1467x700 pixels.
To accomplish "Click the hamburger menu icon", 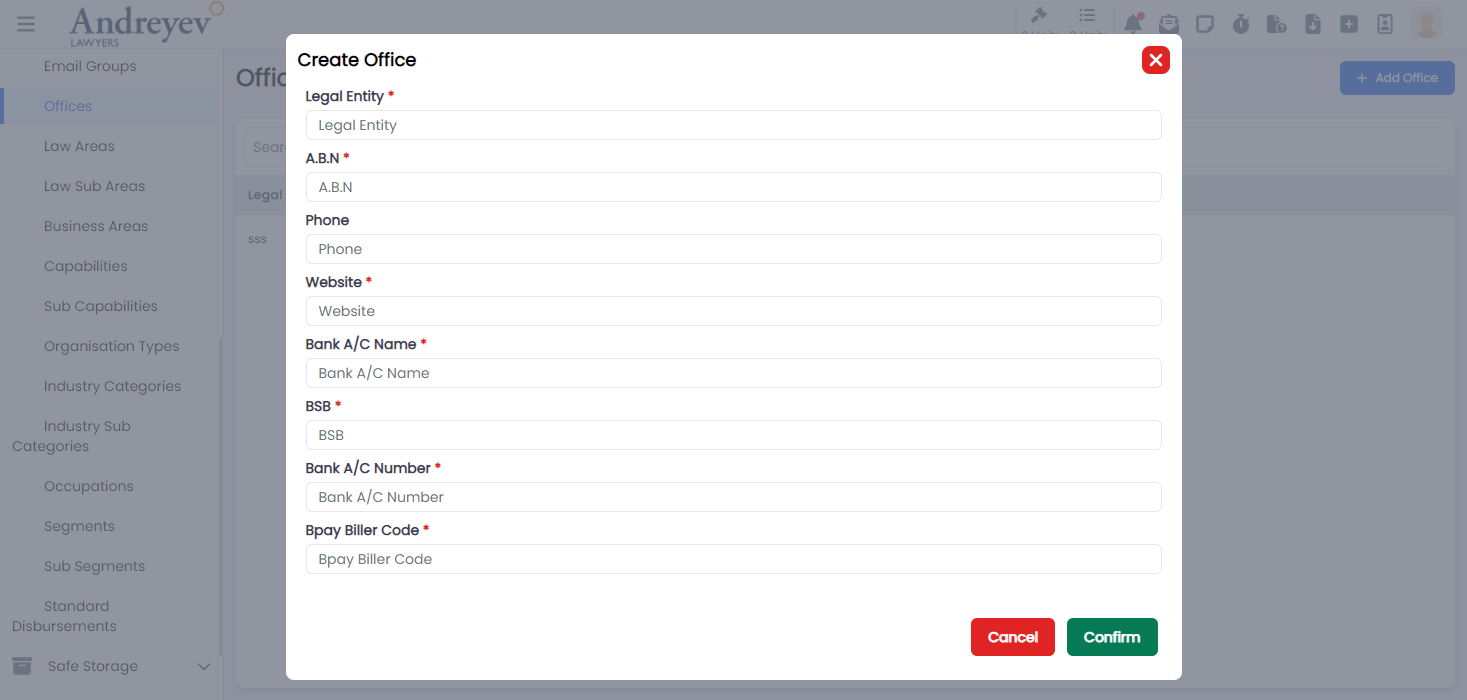I will [26, 24].
